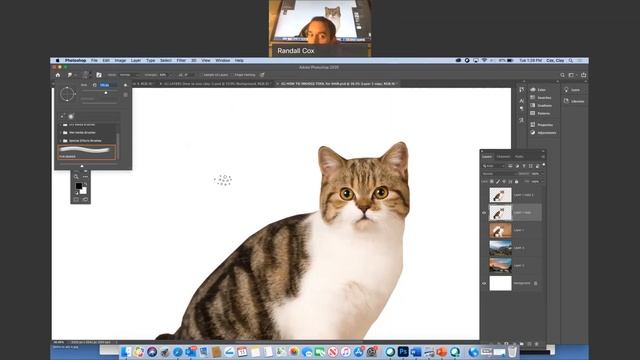Hide the Background layer
The image size is (640, 360).
pyautogui.click(x=484, y=283)
